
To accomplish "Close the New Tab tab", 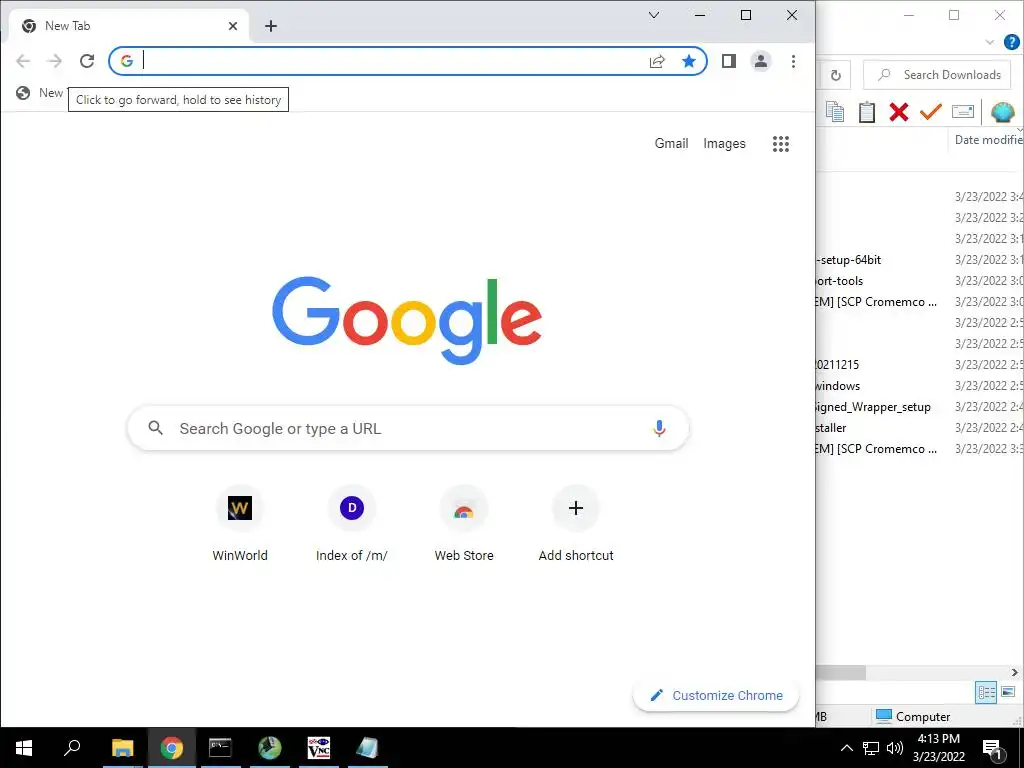I will pyautogui.click(x=233, y=26).
